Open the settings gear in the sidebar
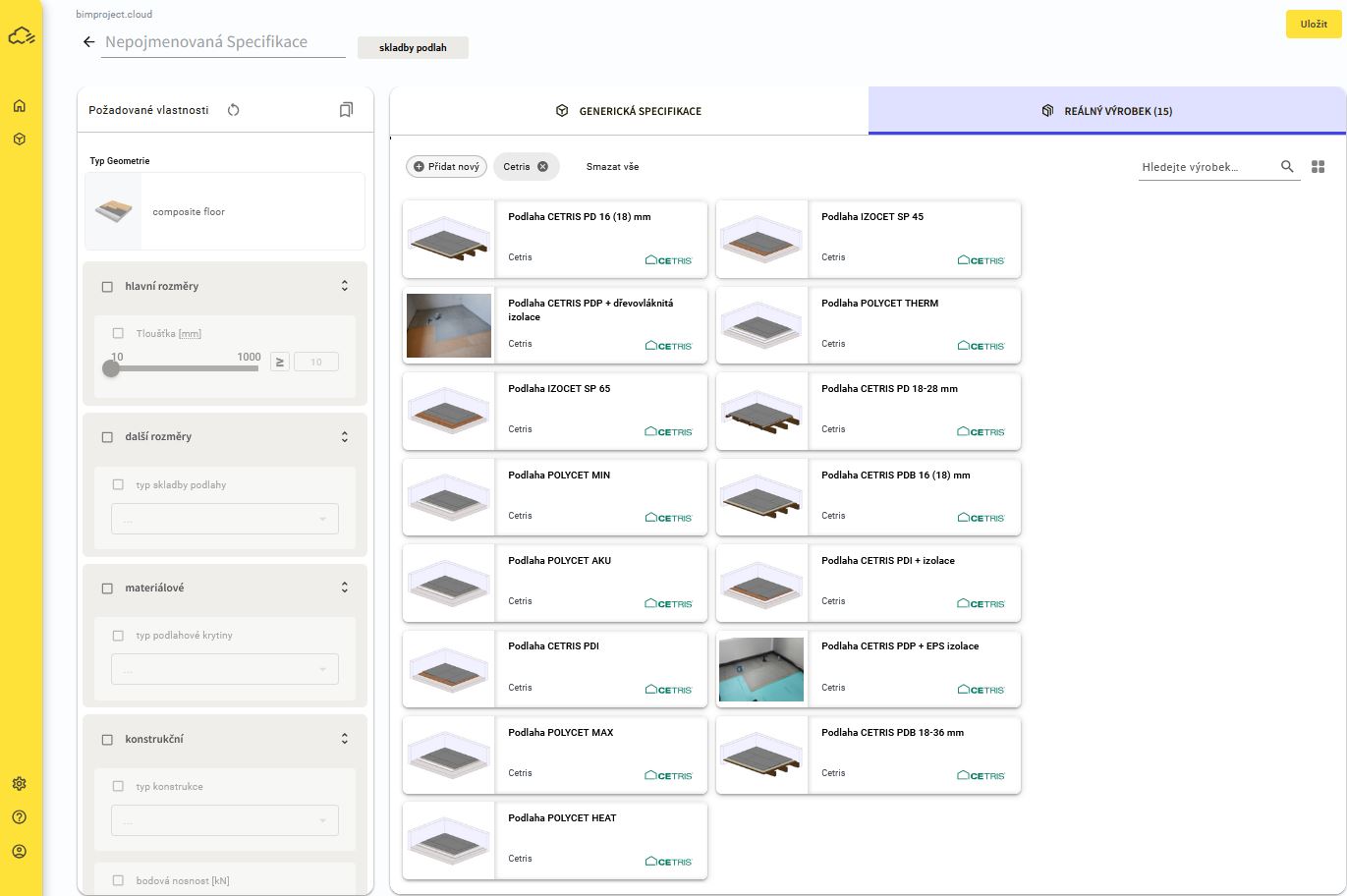The image size is (1347, 896). 20,784
